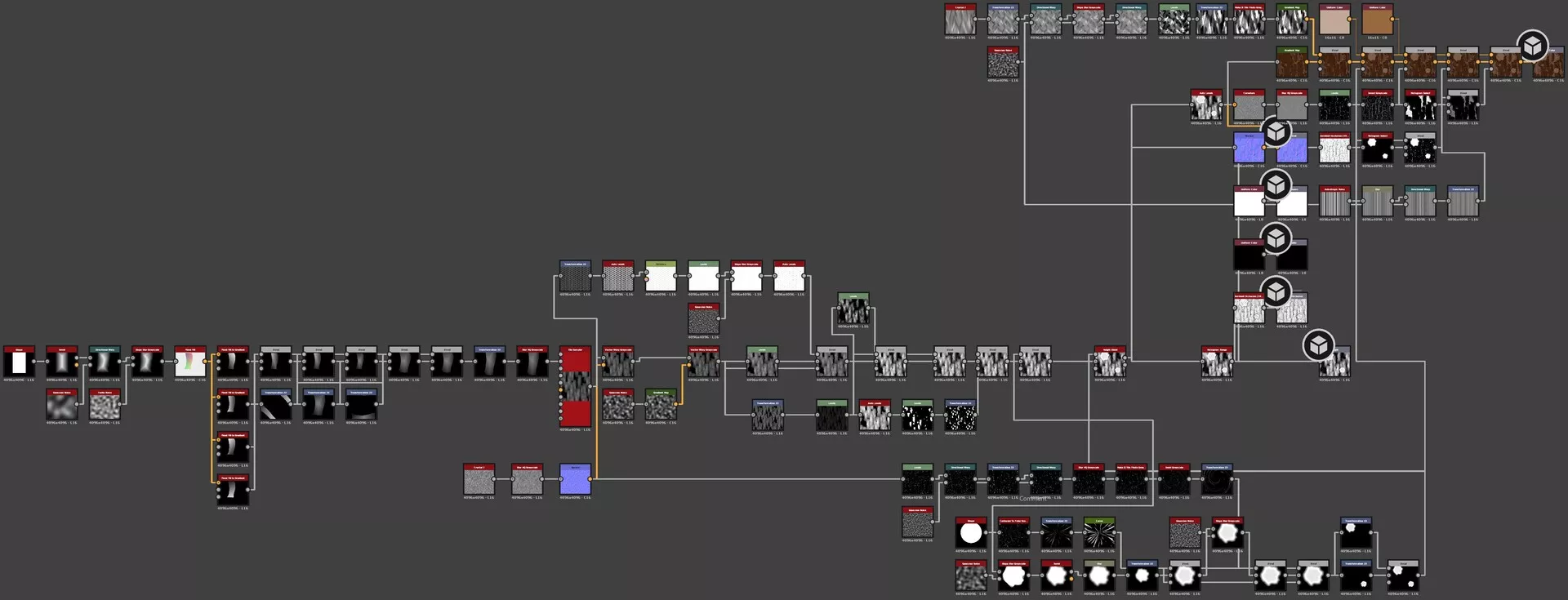This screenshot has height=600, width=1568.
Task: Click the Comment label in the graph
Action: click(x=1031, y=499)
